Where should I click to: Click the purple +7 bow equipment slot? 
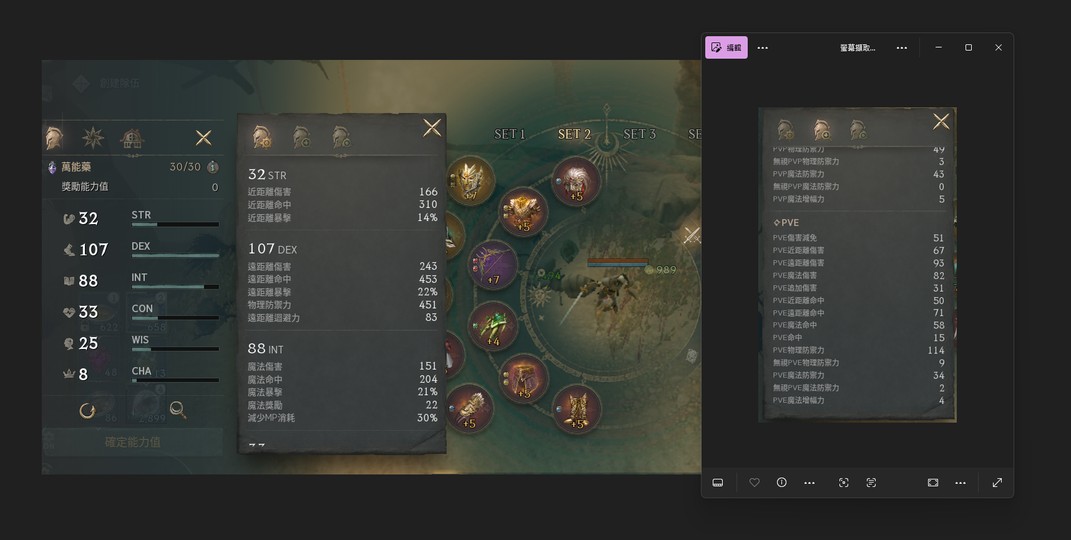[492, 264]
